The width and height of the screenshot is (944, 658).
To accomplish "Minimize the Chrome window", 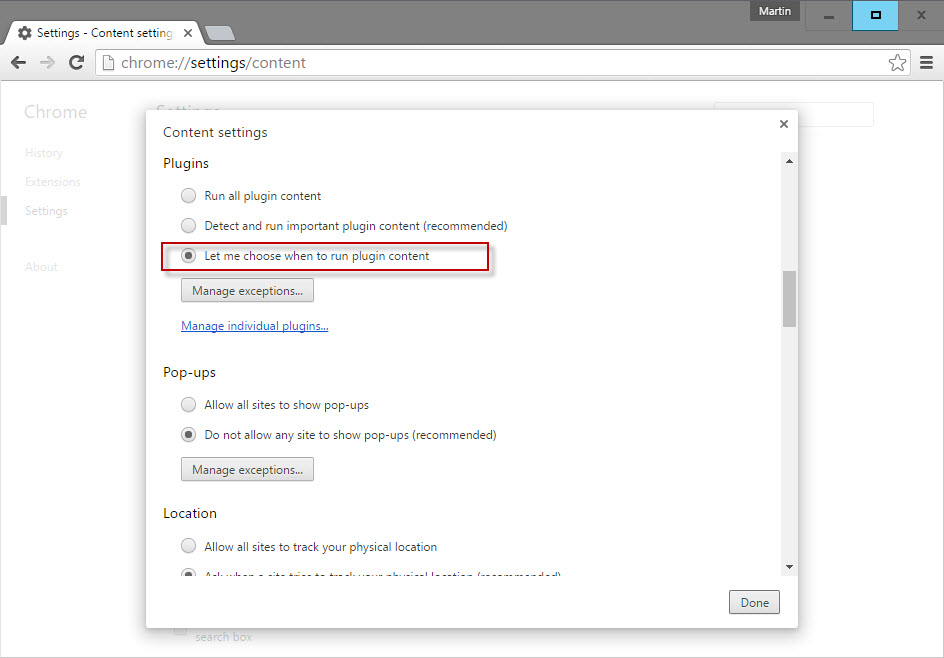I will click(x=829, y=16).
